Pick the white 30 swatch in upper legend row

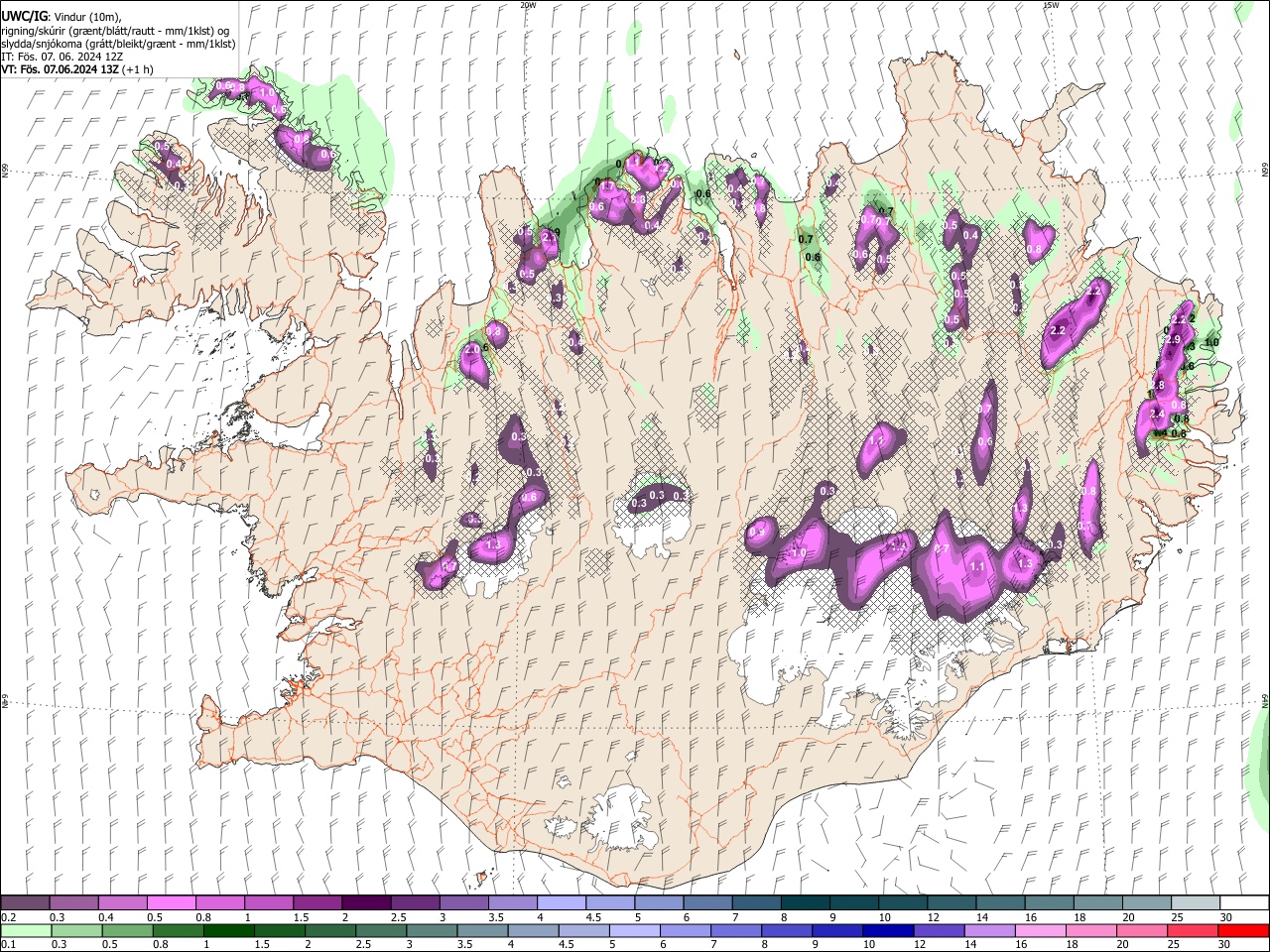tap(1244, 903)
